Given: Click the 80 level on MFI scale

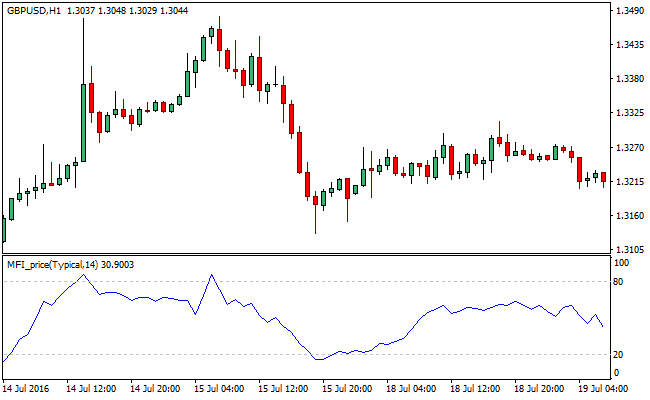Looking at the screenshot, I should [x=620, y=282].
